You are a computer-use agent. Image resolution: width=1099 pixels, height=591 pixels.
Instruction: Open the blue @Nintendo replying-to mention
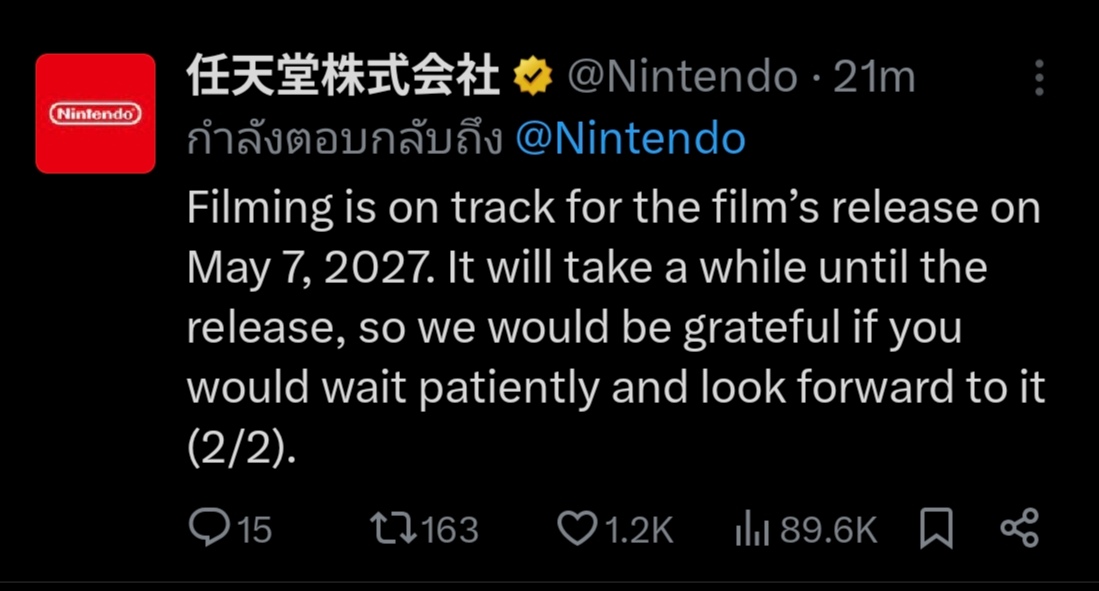630,140
